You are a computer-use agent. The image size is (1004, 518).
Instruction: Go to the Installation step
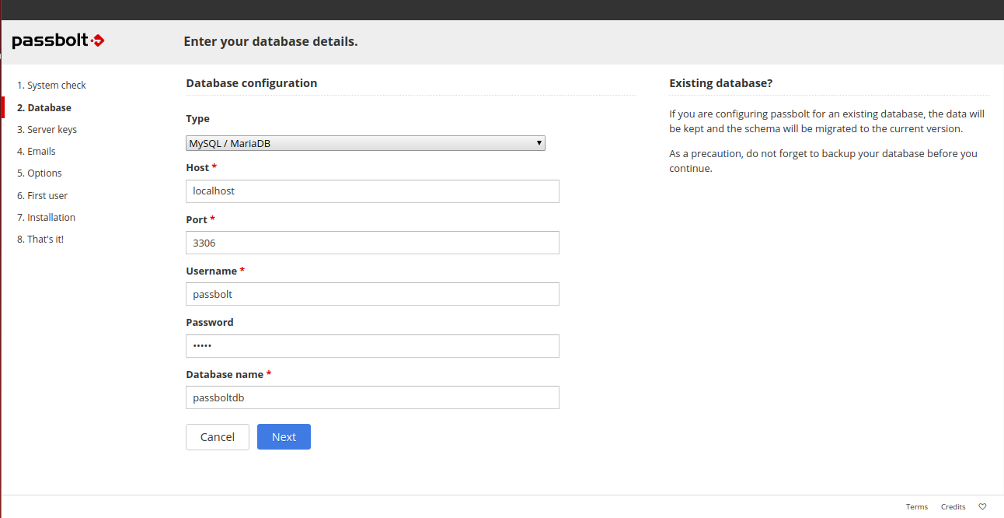(46, 217)
